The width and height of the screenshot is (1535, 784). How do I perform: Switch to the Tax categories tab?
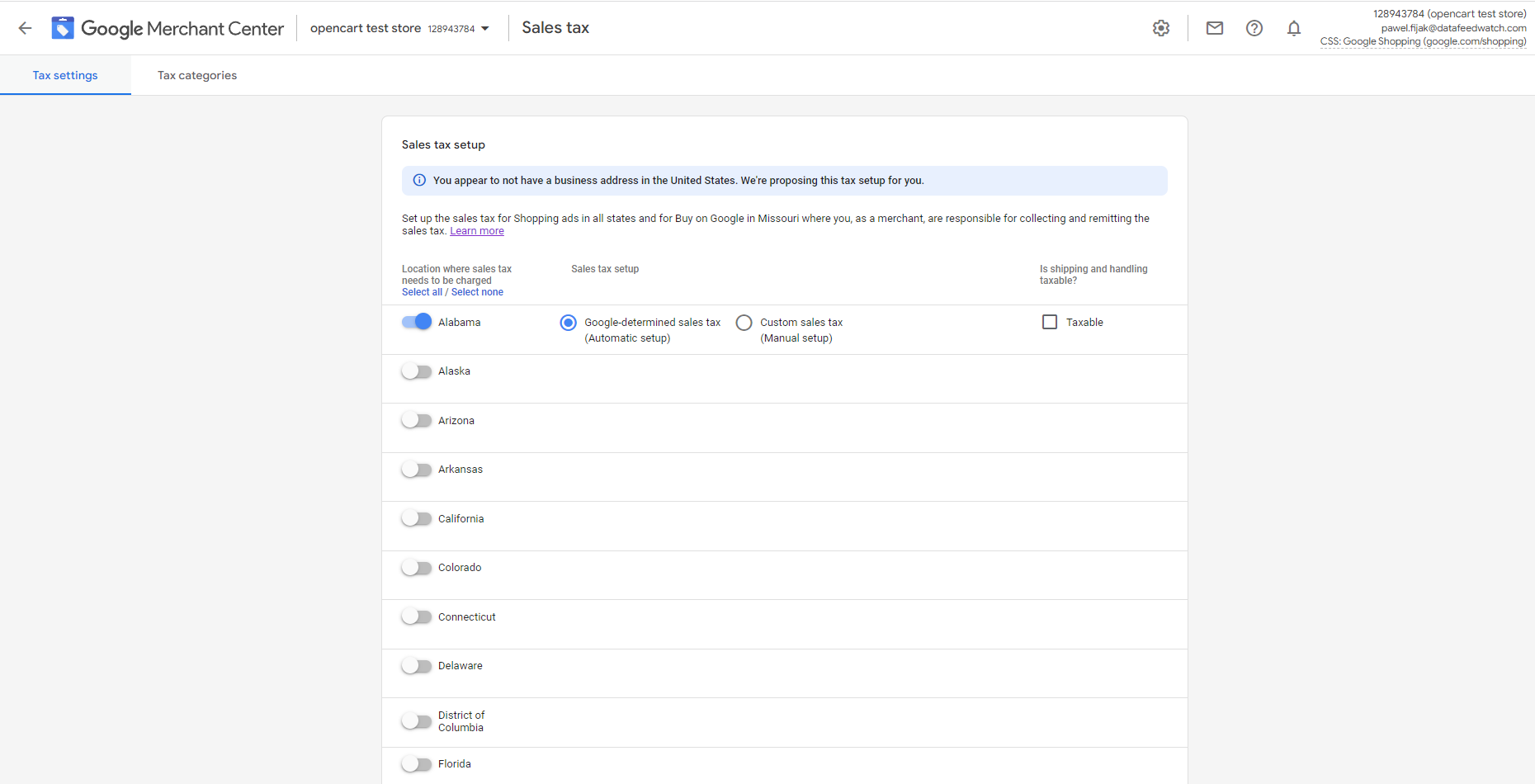click(x=197, y=75)
